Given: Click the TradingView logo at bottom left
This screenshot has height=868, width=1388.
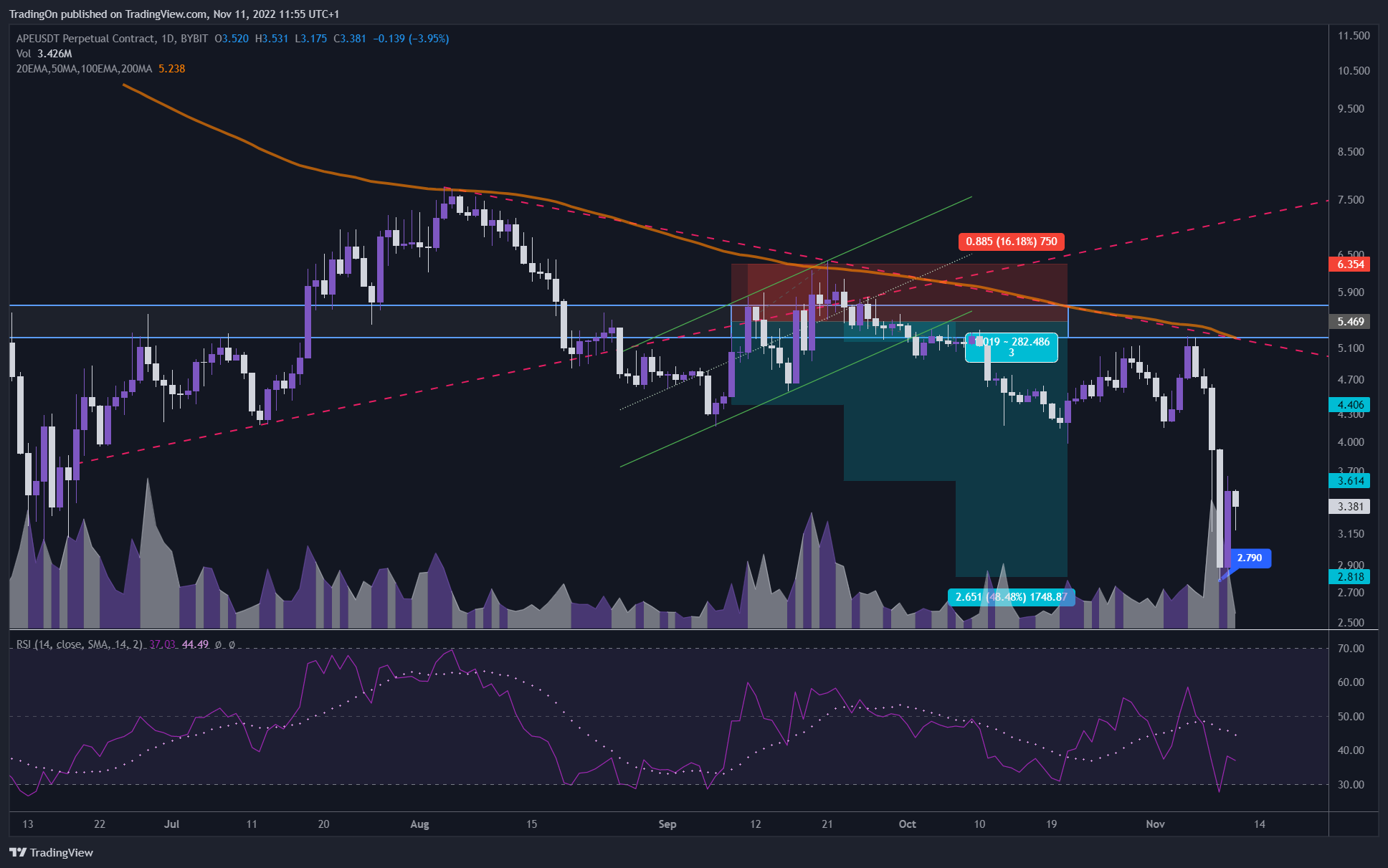Looking at the screenshot, I should (52, 852).
